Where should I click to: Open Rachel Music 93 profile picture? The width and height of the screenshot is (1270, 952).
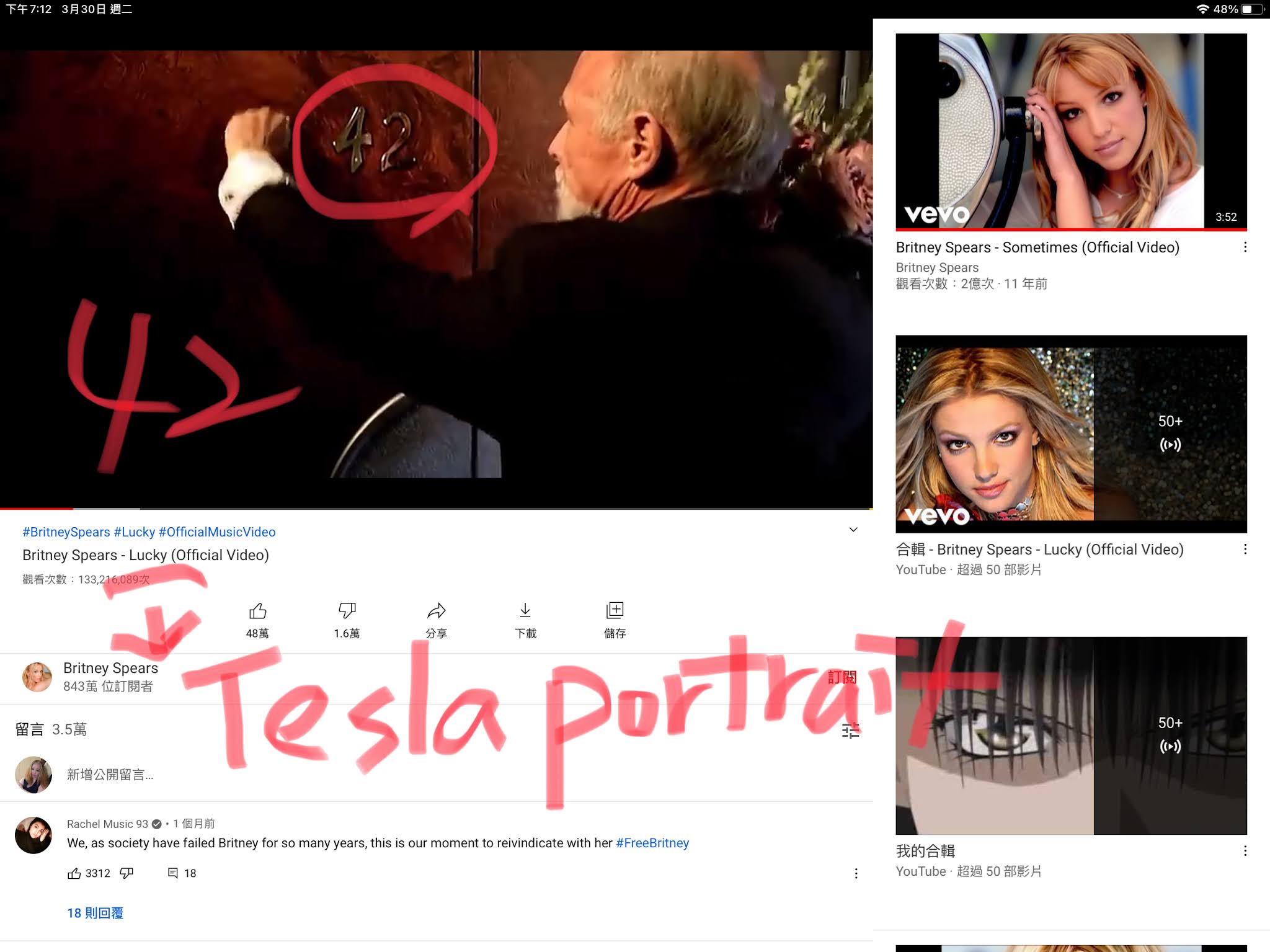click(x=33, y=835)
